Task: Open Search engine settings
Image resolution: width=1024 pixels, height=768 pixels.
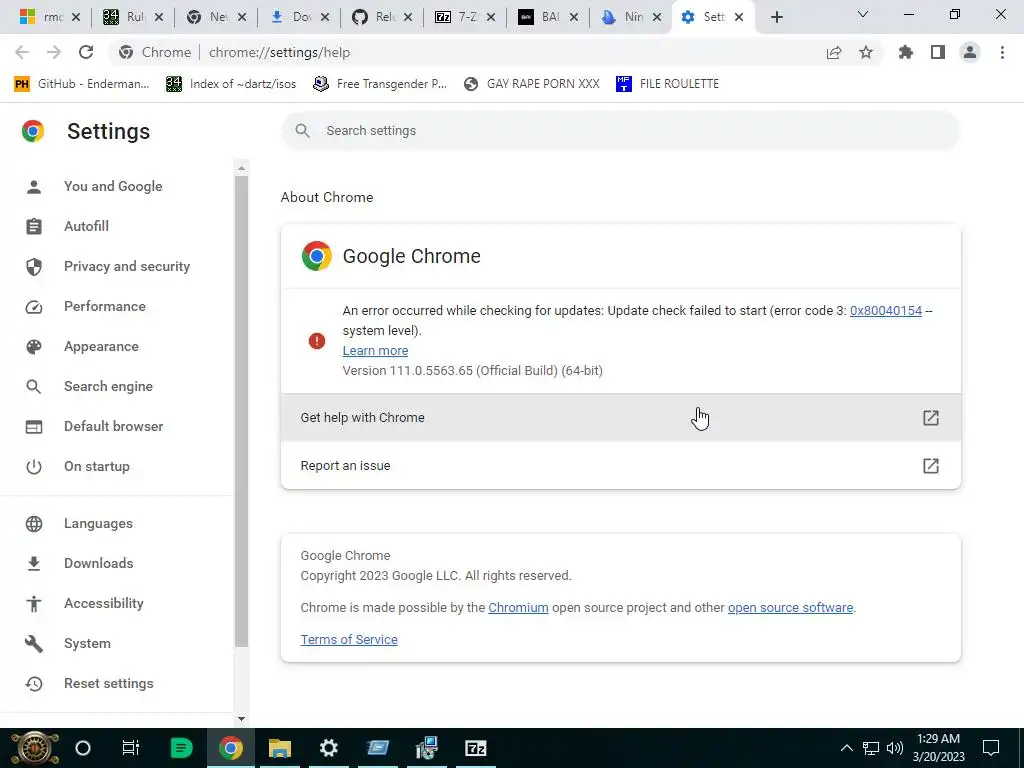Action: point(108,387)
